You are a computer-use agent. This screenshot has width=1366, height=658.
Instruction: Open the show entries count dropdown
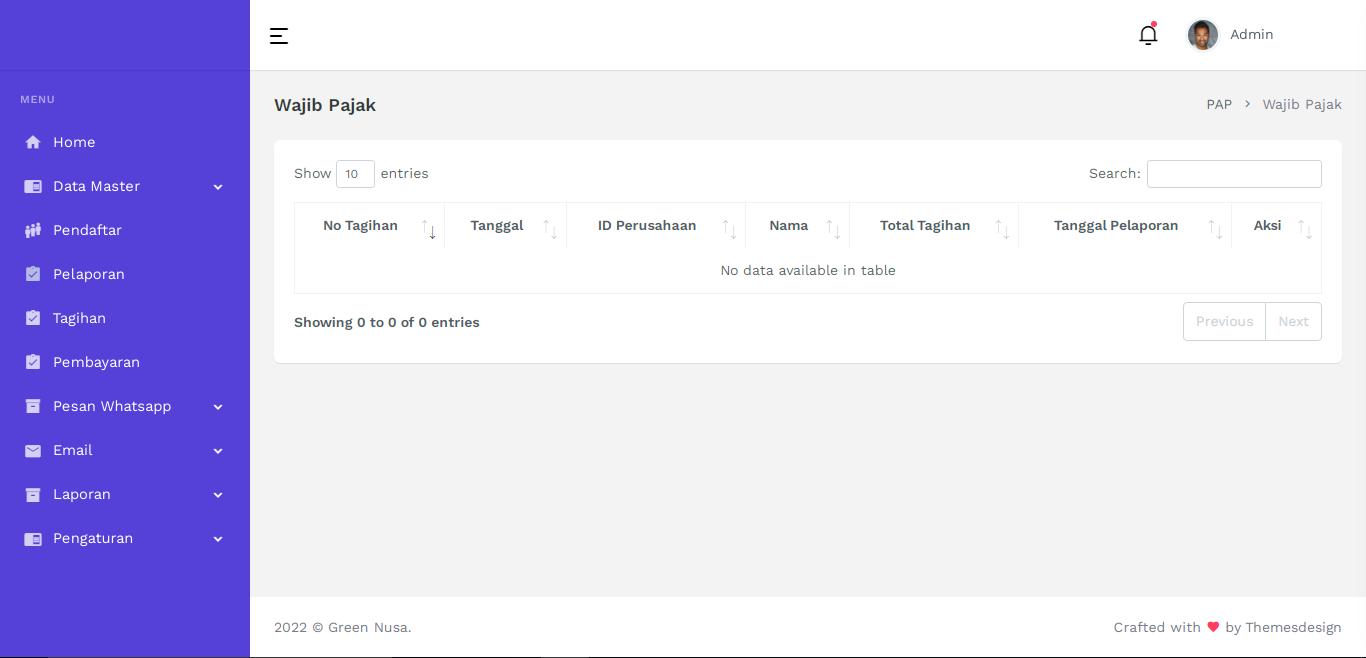tap(355, 174)
